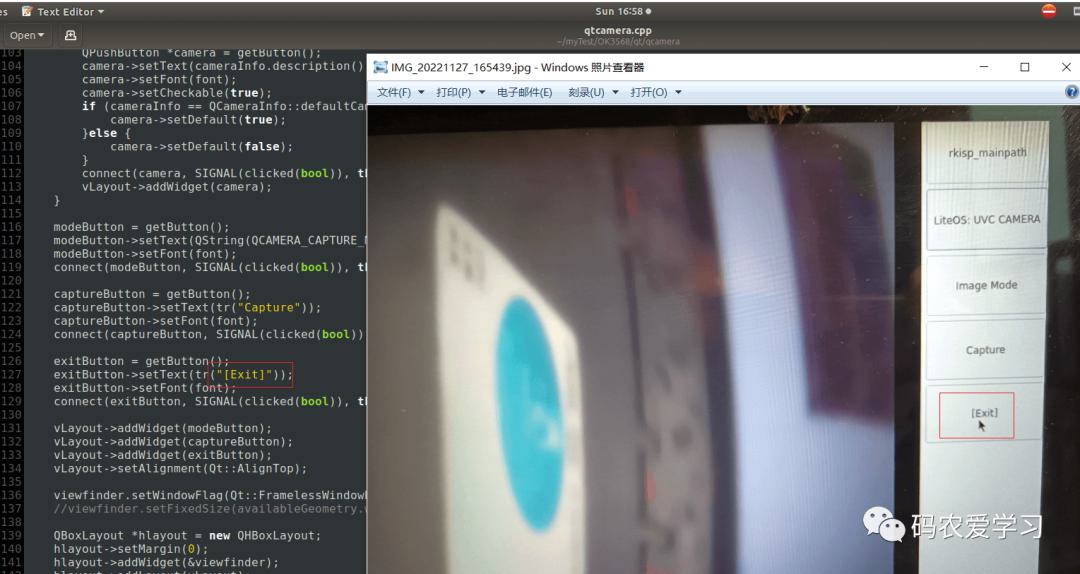Click line 123 captureButton->setFont(font)
Image resolution: width=1080 pixels, height=574 pixels.
click(x=156, y=321)
